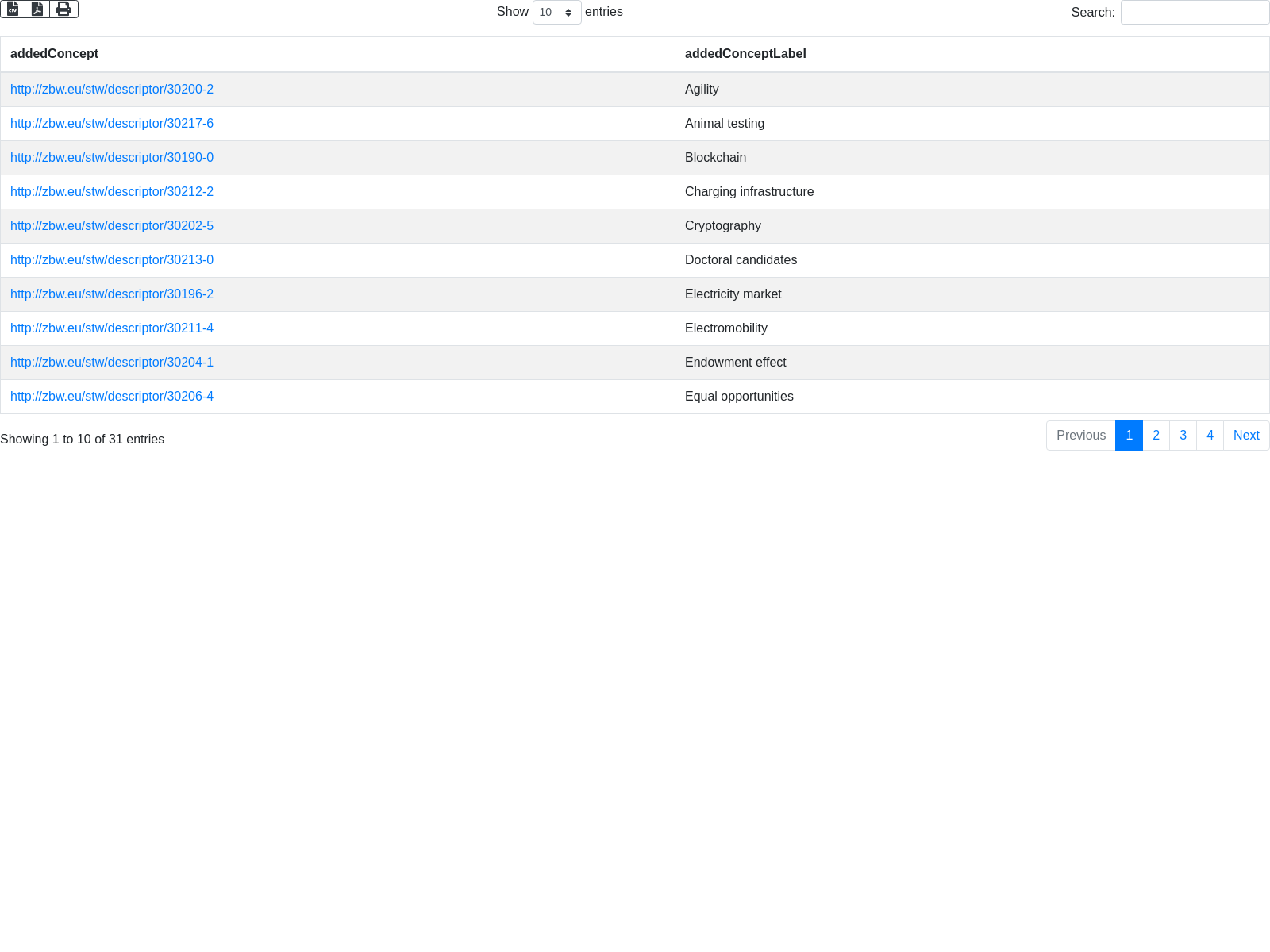Export the table as PDF
Screen dimensions: 1270x952
click(x=37, y=9)
